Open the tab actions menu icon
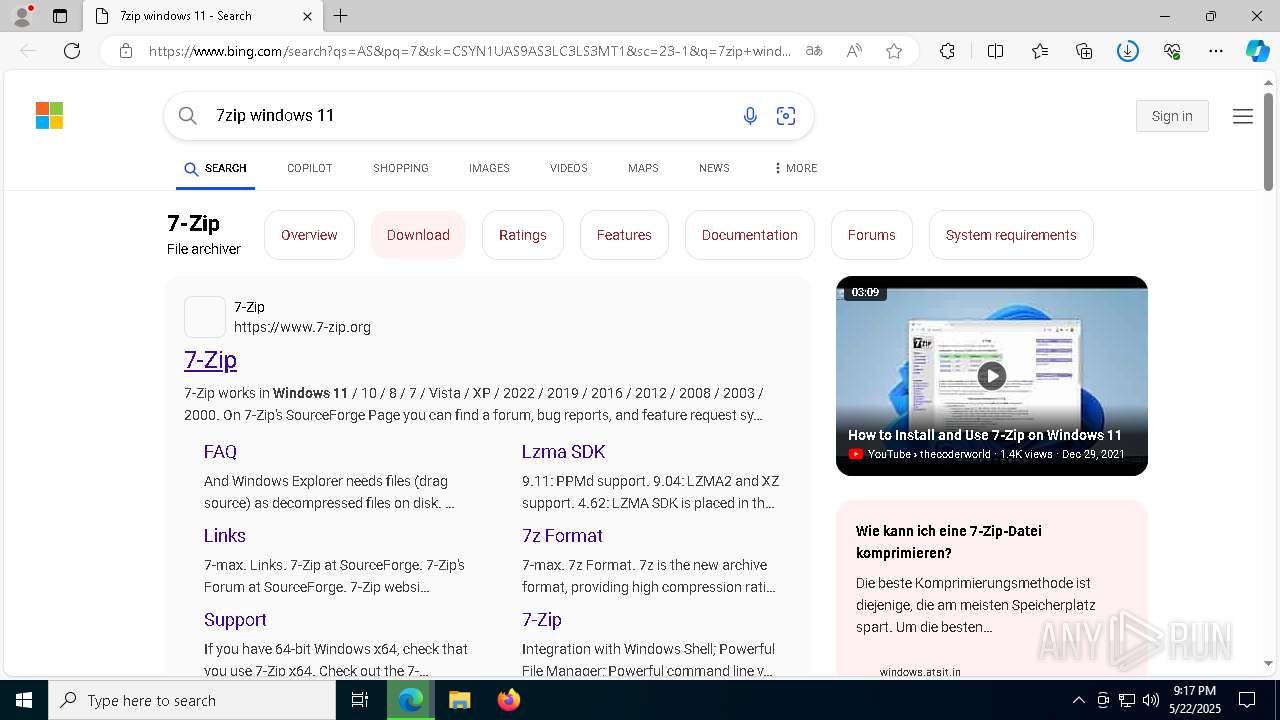Viewport: 1280px width, 720px height. point(60,16)
